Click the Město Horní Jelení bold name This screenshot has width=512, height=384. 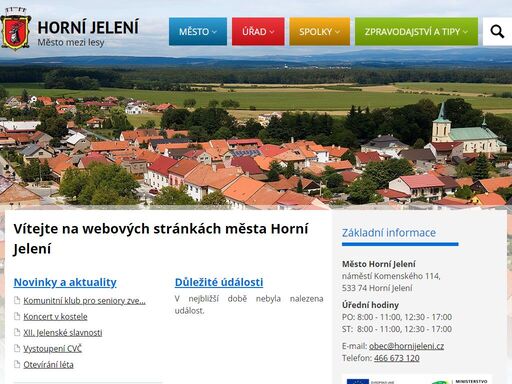tap(379, 264)
